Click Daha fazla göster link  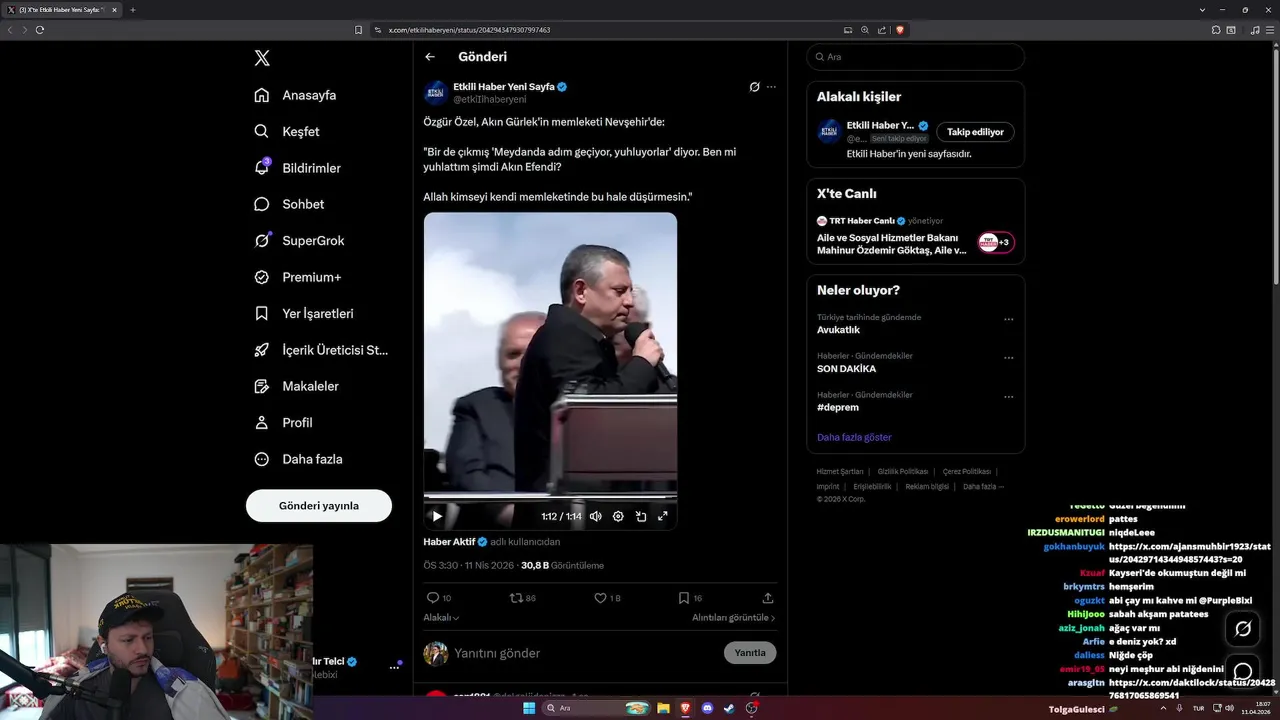(x=854, y=437)
